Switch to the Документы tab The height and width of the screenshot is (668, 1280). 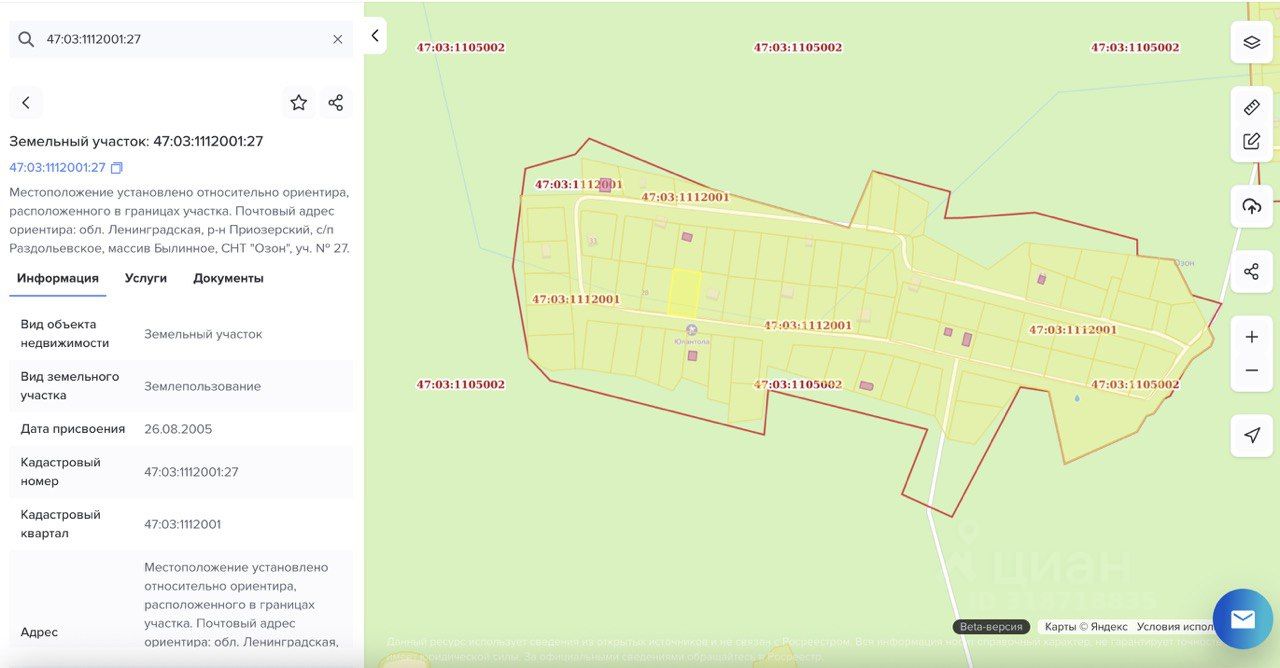228,278
